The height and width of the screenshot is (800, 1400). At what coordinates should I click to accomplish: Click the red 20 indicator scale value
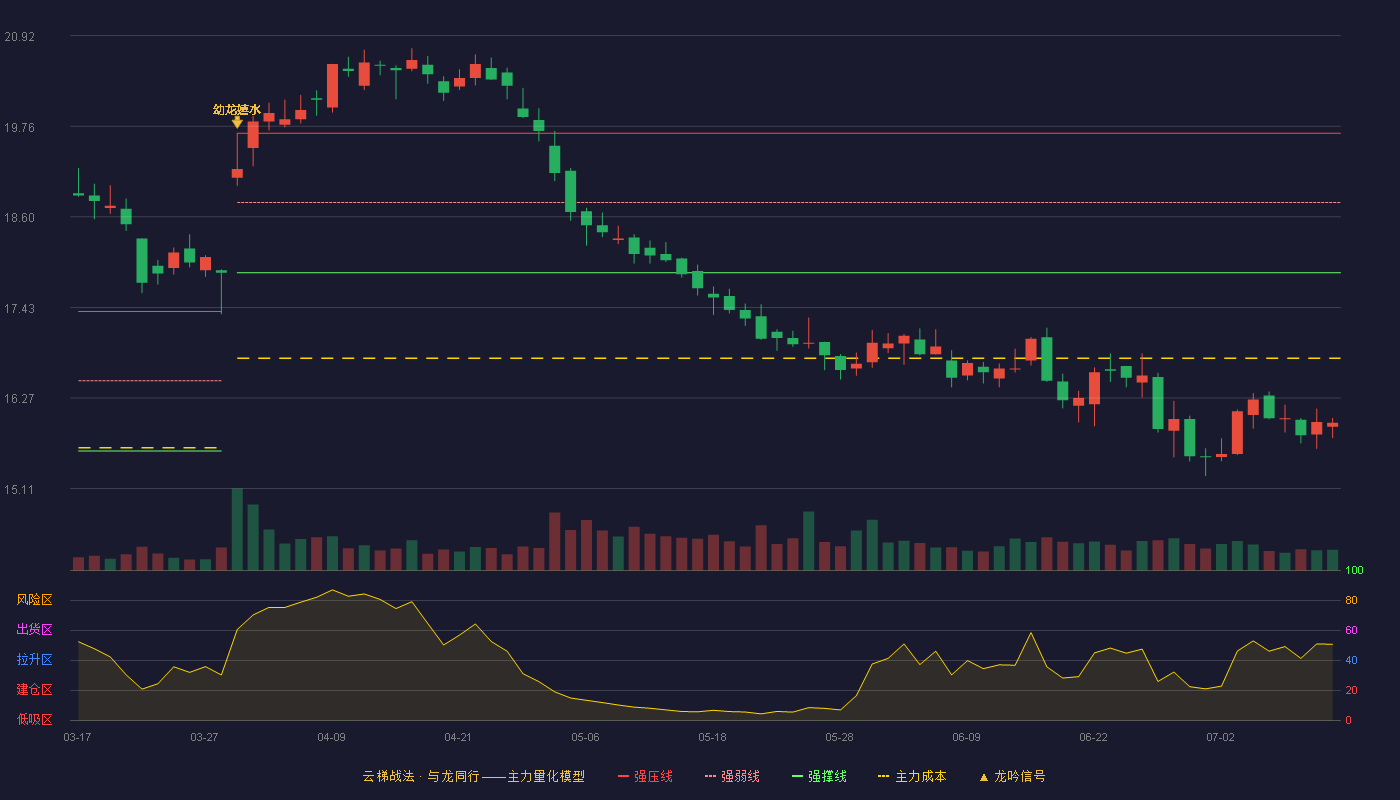click(1351, 690)
